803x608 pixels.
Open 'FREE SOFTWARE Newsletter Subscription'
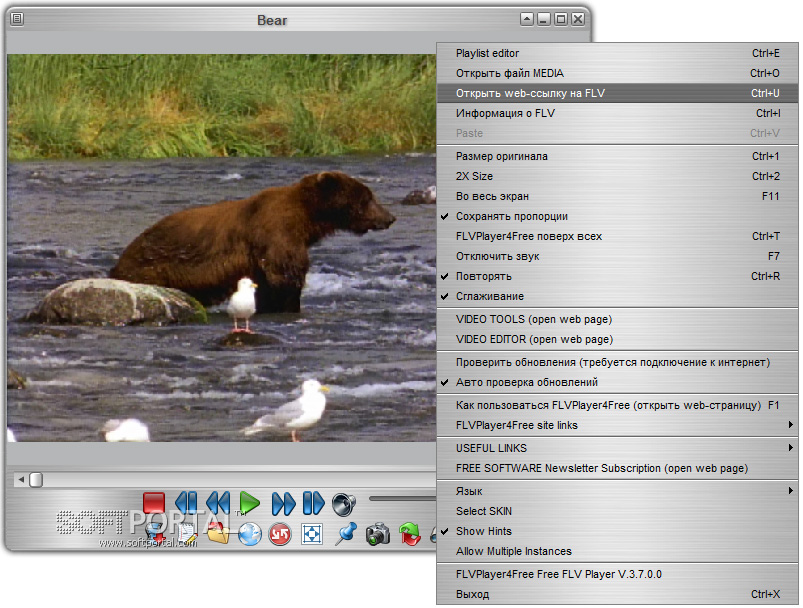(617, 469)
